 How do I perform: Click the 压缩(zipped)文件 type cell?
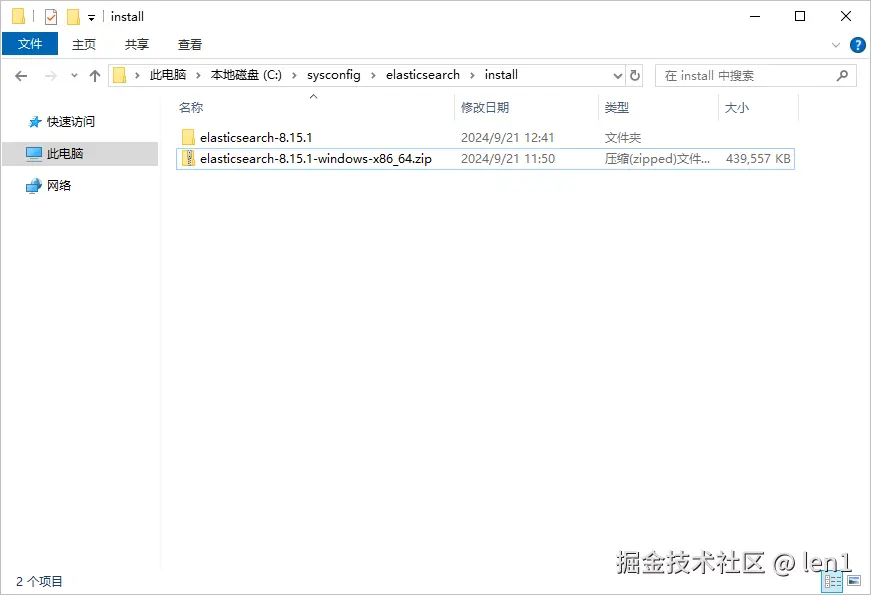click(657, 159)
